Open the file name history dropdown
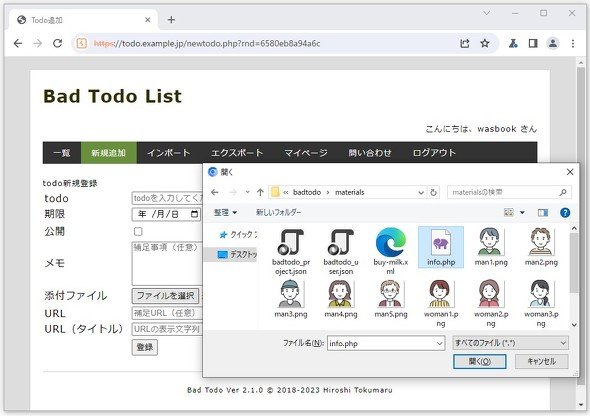This screenshot has height=416, width=590. click(439, 343)
